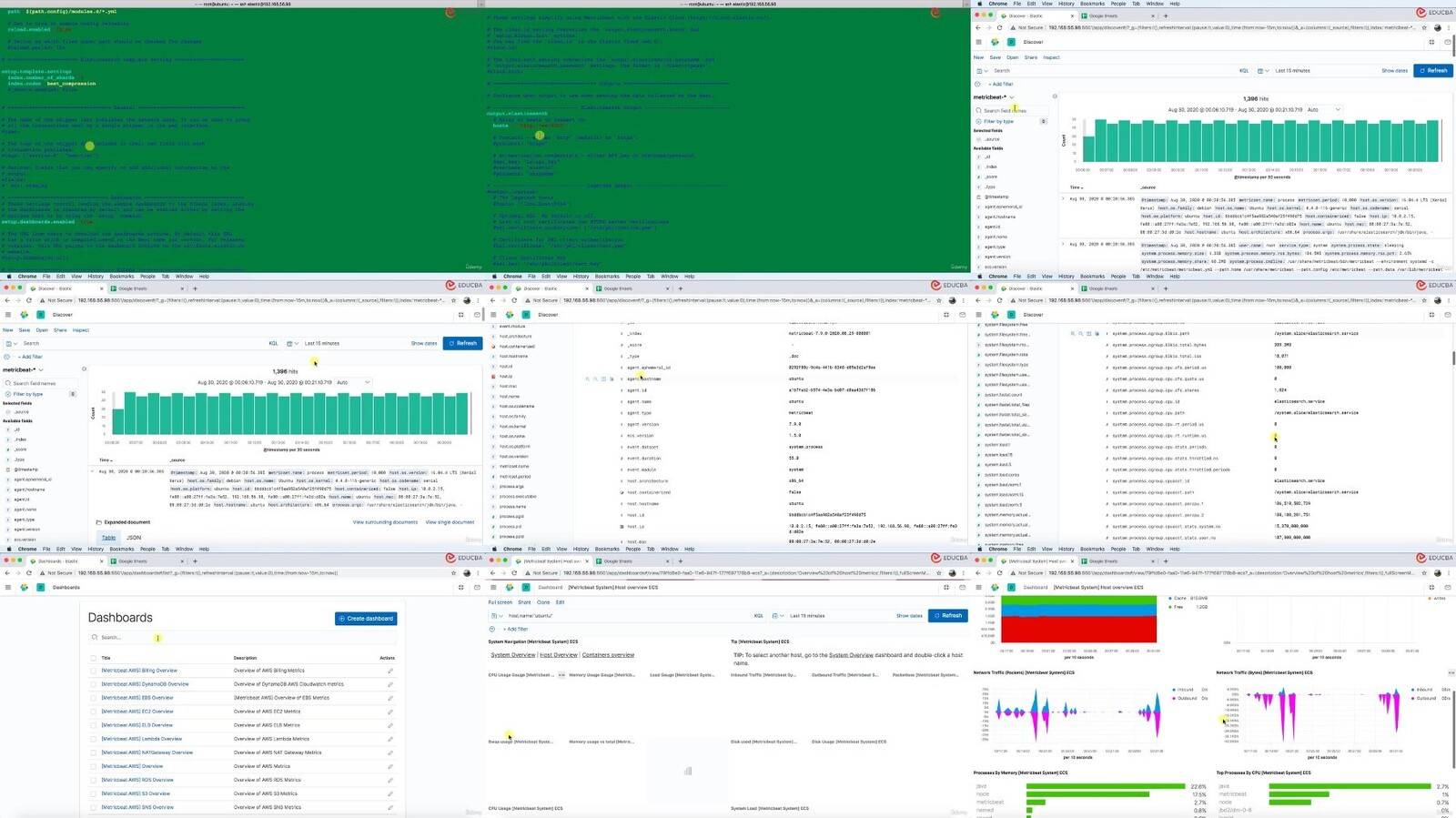
Task: Bookmark the page with star in Dashboards list window
Action: pyautogui.click(x=454, y=573)
